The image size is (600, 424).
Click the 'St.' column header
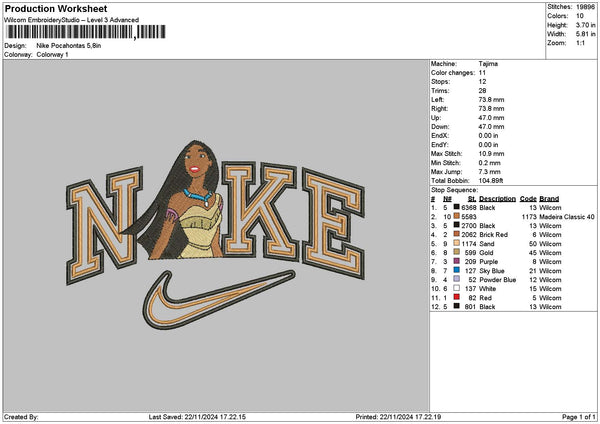click(x=472, y=199)
